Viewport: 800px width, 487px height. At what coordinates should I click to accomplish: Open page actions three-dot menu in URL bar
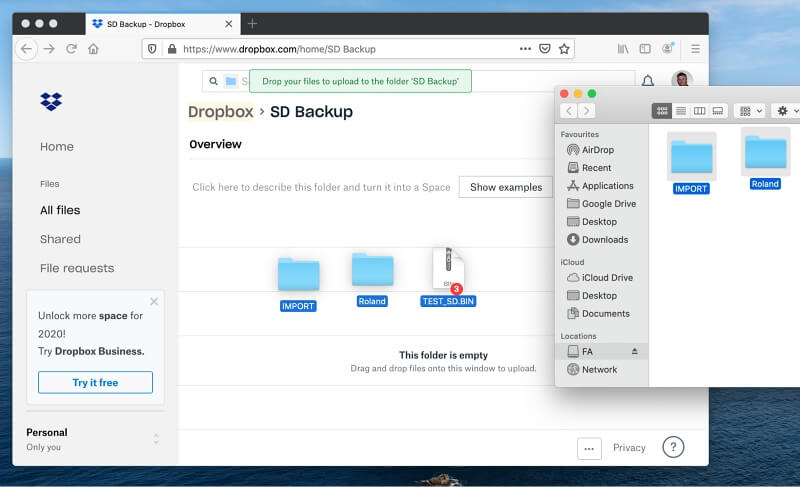[526, 49]
